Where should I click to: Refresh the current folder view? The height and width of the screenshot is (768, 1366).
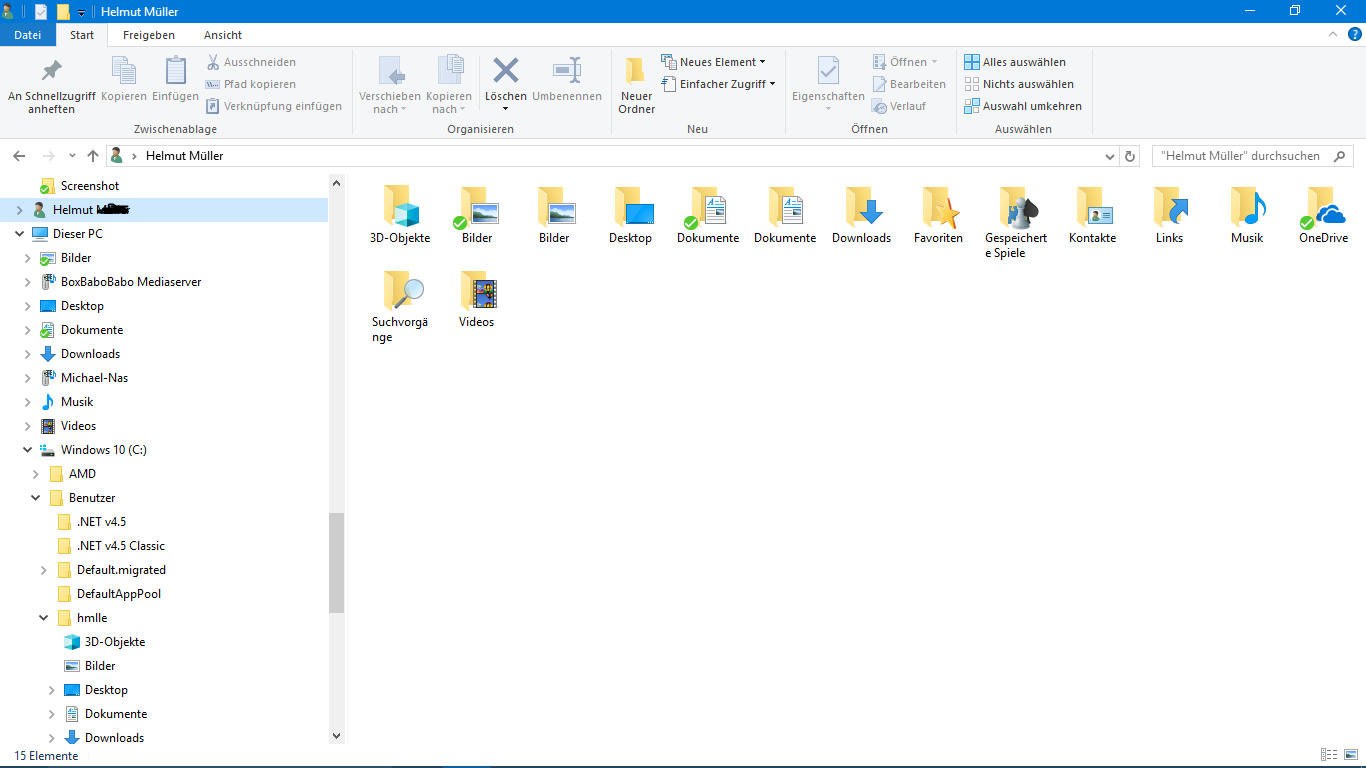[1131, 156]
